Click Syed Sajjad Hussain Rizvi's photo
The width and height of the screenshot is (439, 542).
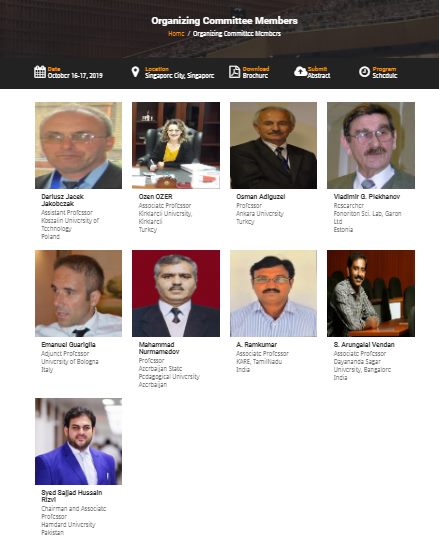click(x=78, y=441)
